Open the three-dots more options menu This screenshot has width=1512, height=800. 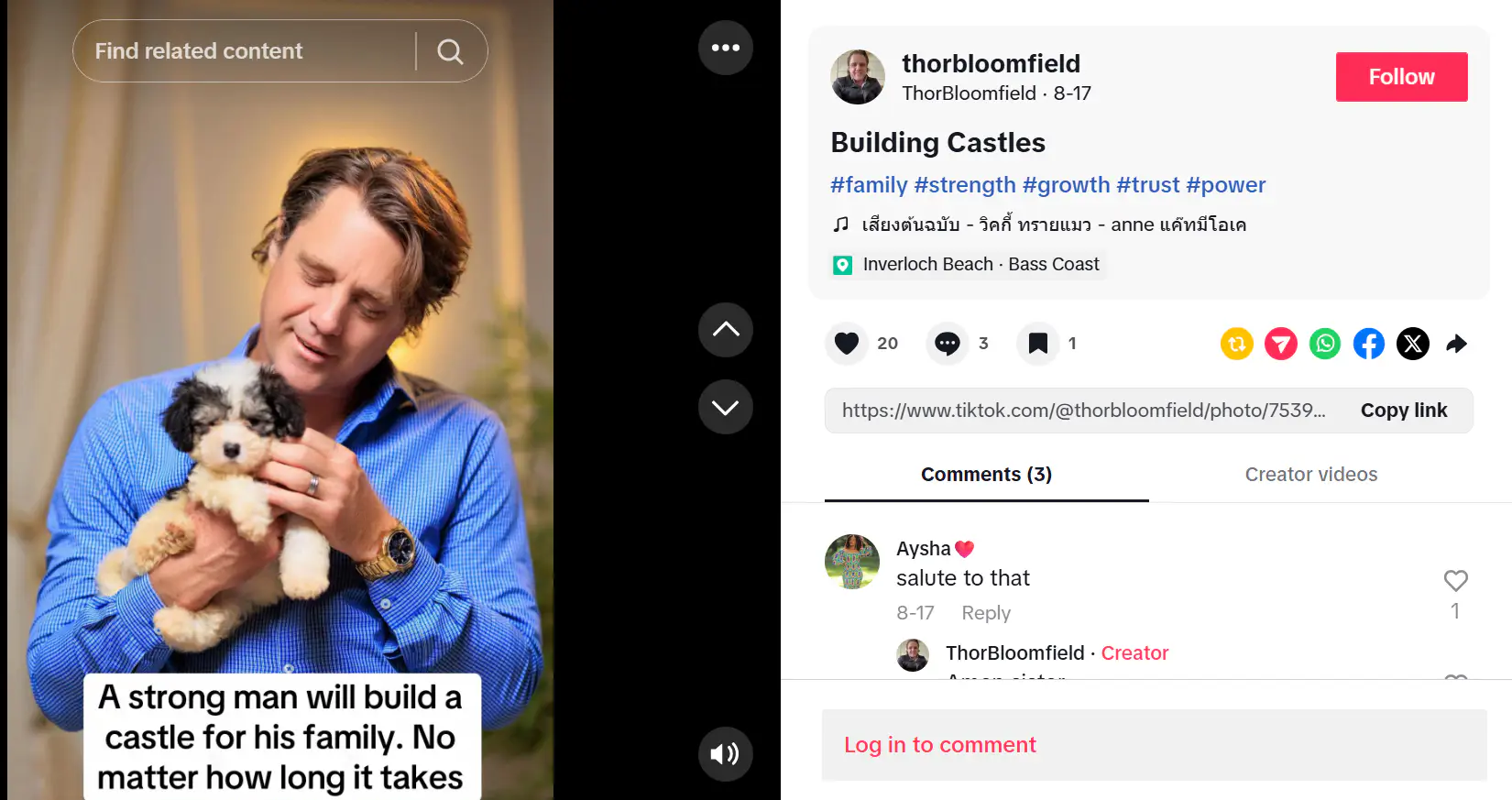point(726,48)
